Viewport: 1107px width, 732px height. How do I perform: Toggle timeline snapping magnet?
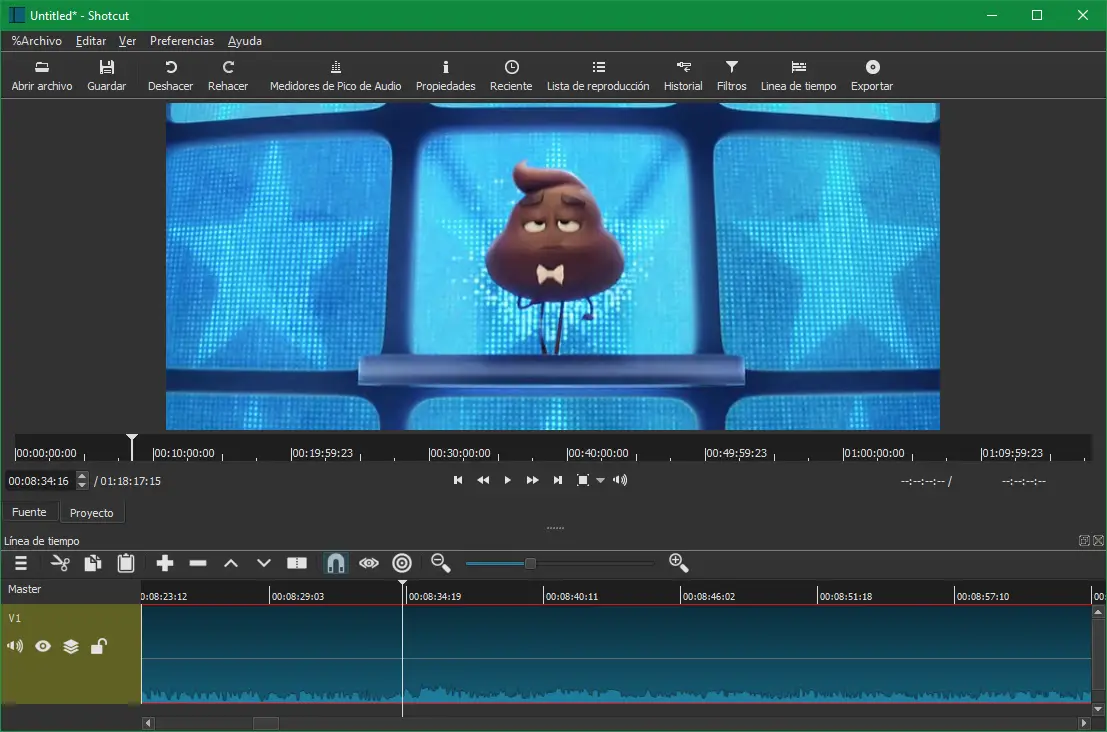tap(336, 564)
